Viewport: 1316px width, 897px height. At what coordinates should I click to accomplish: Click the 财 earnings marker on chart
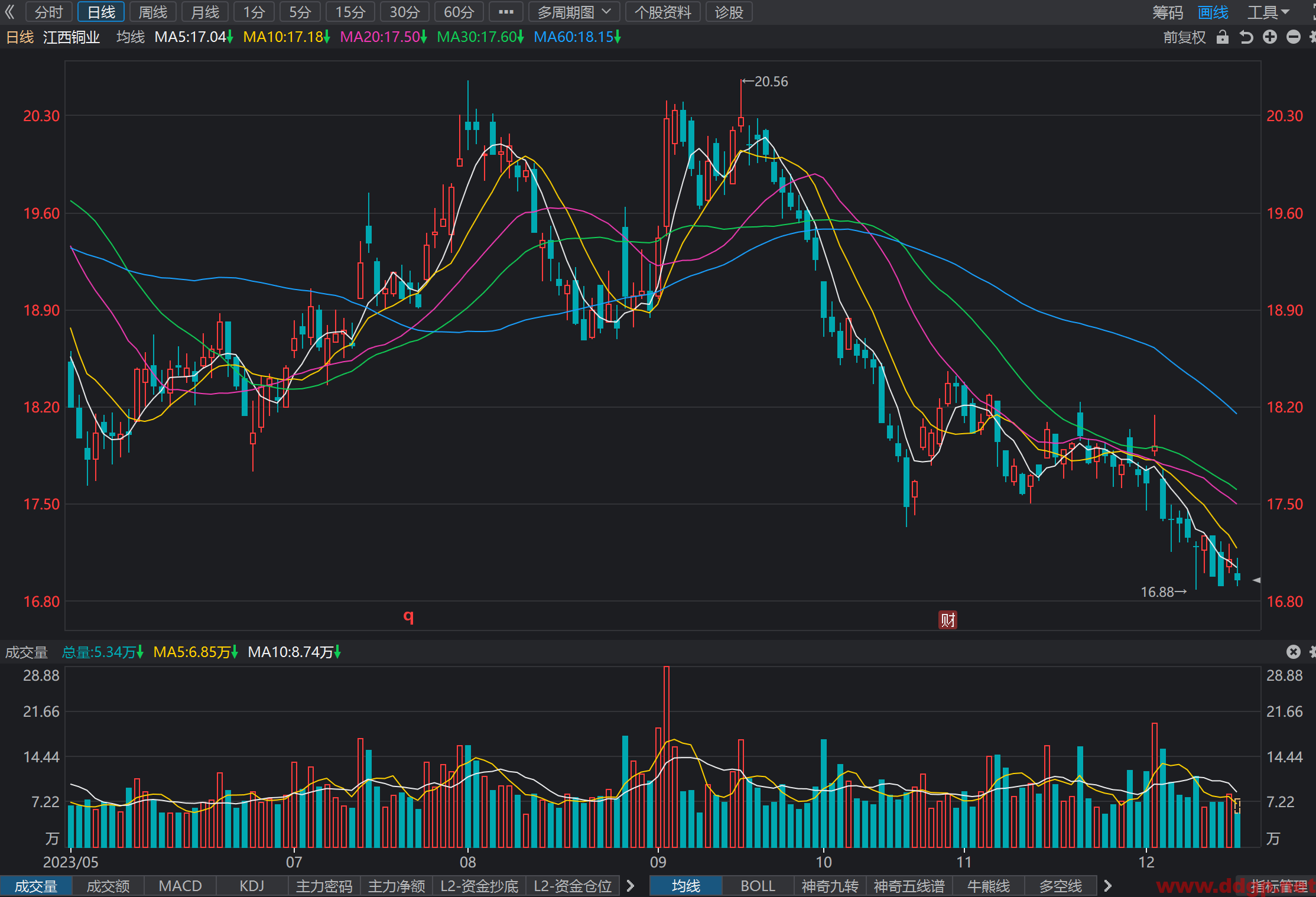click(x=948, y=620)
